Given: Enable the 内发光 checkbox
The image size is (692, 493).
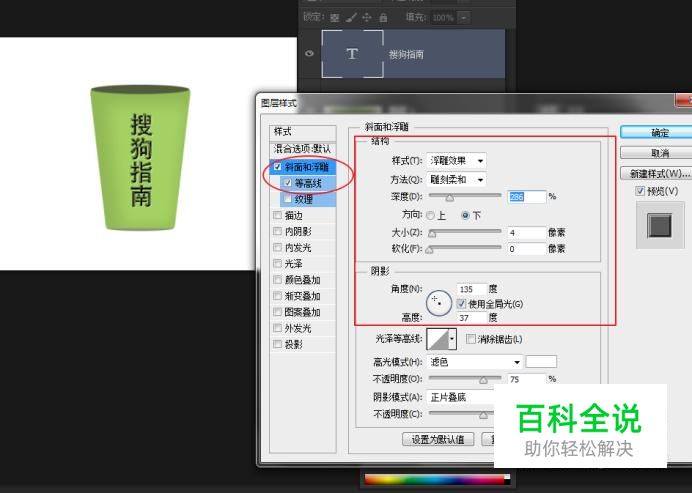Looking at the screenshot, I should tap(277, 247).
